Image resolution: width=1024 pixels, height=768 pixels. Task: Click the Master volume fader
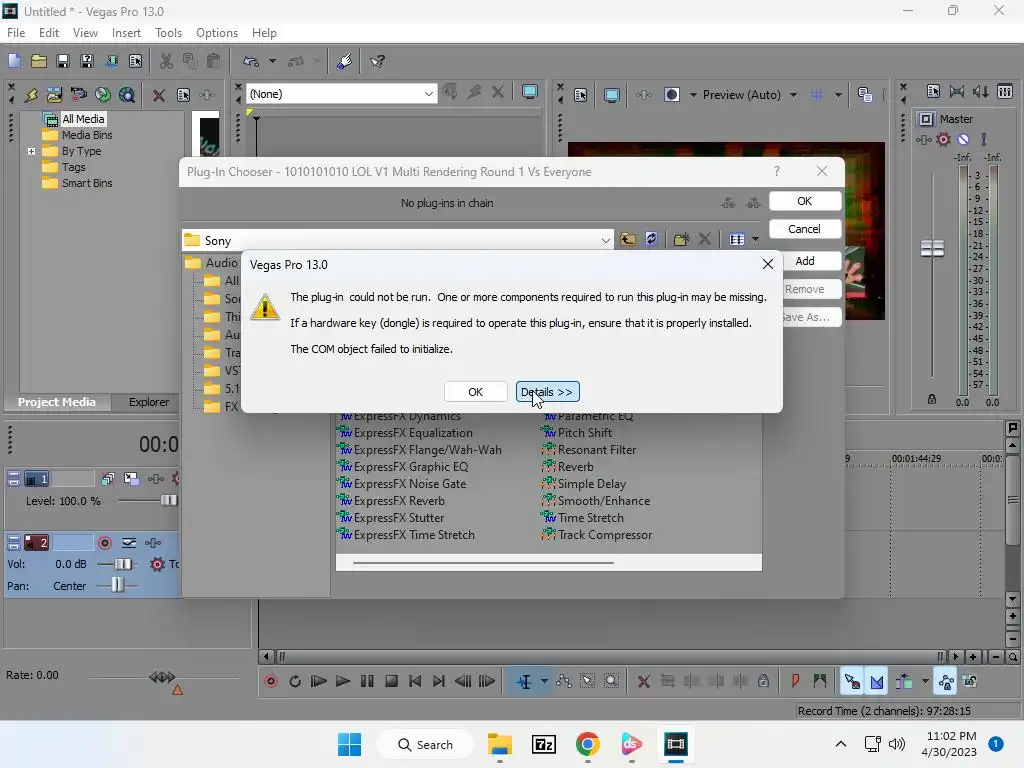[x=932, y=248]
